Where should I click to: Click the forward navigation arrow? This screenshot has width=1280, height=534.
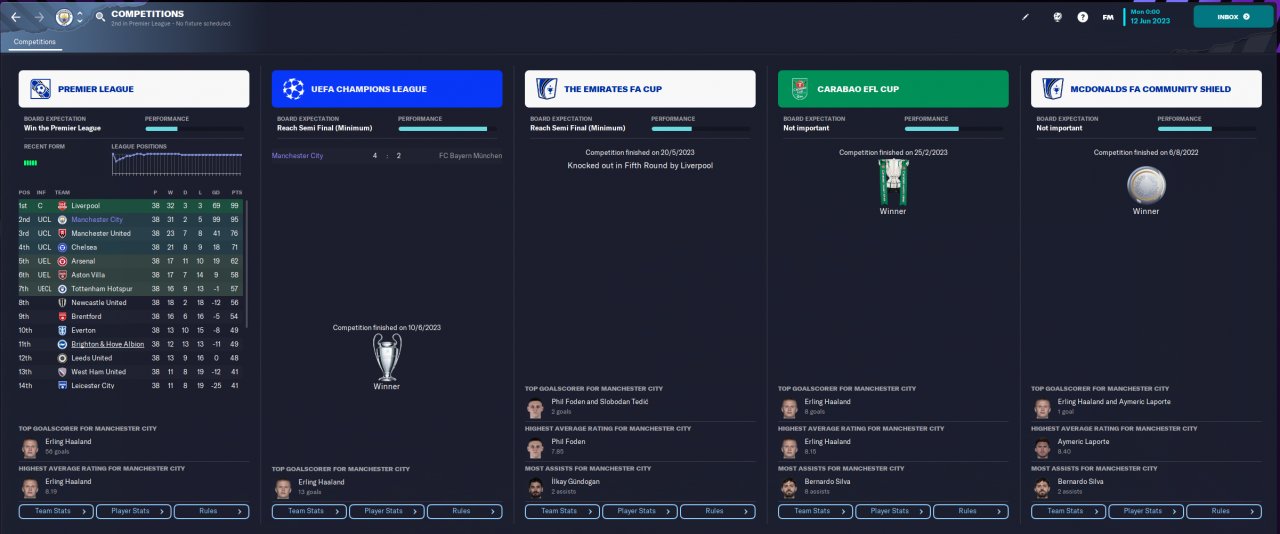[x=39, y=17]
